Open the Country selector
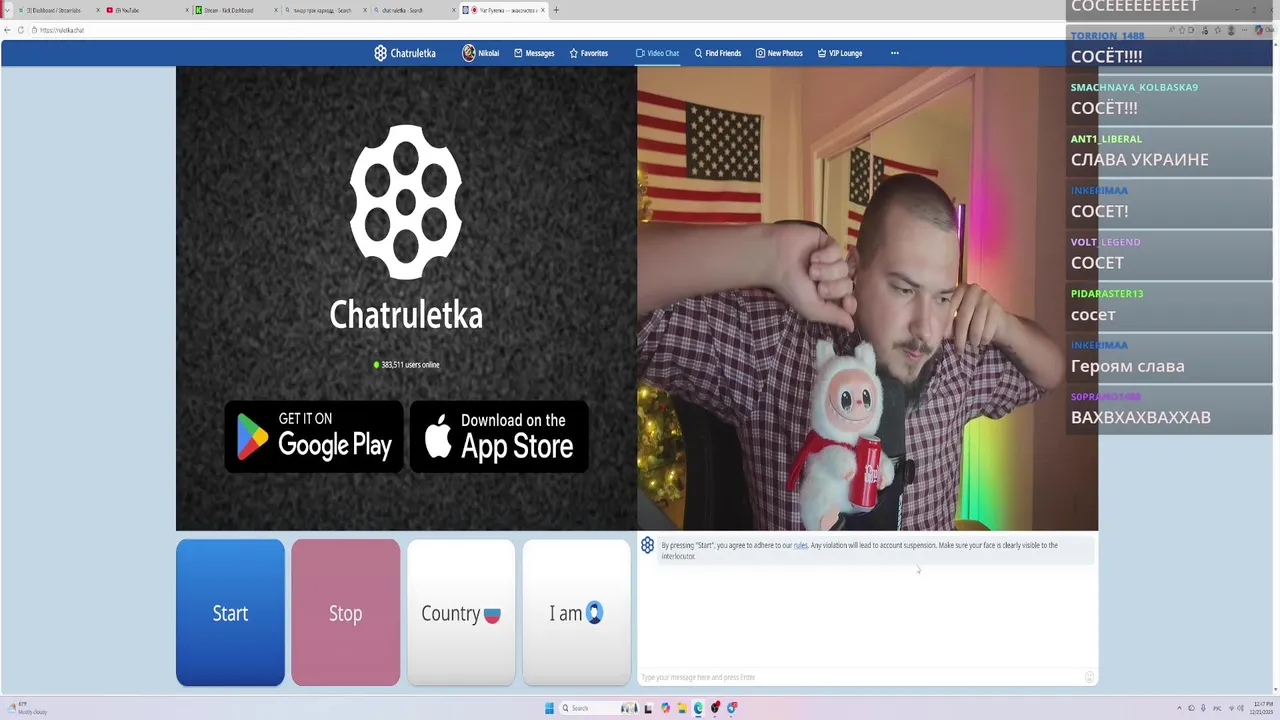The image size is (1280, 720). (x=461, y=613)
